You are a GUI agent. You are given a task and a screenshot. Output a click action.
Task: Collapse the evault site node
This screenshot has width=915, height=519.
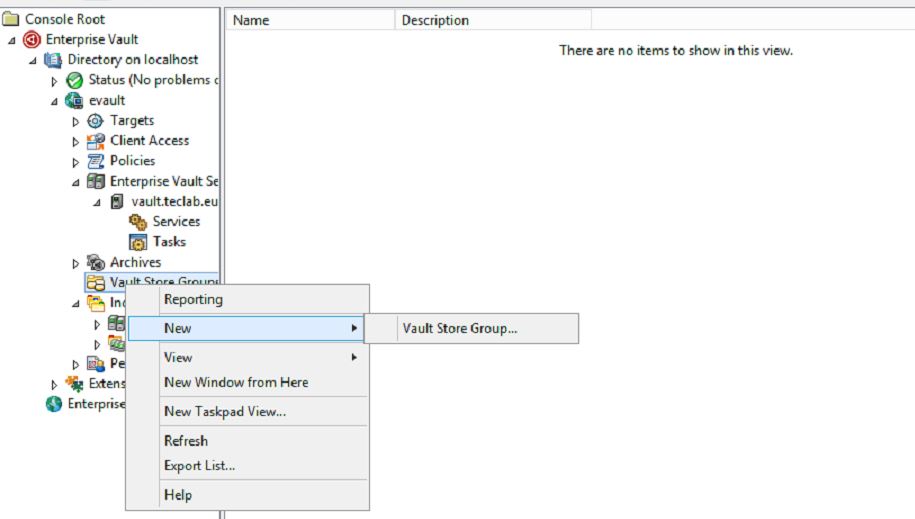click(55, 101)
